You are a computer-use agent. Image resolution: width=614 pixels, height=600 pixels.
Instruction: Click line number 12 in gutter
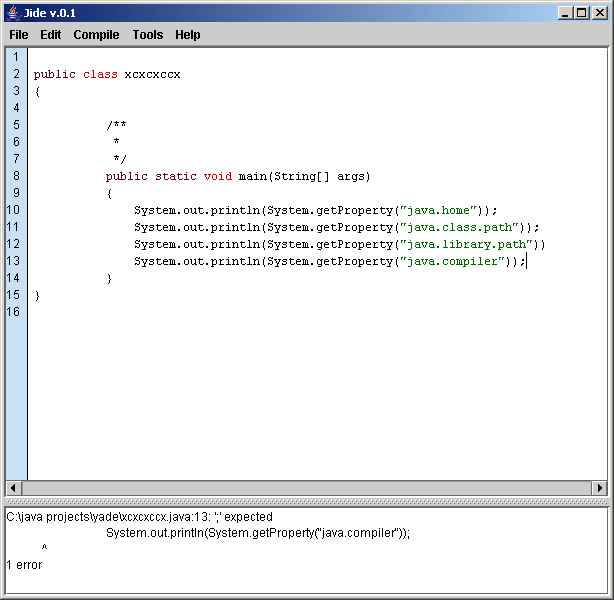[x=13, y=244]
